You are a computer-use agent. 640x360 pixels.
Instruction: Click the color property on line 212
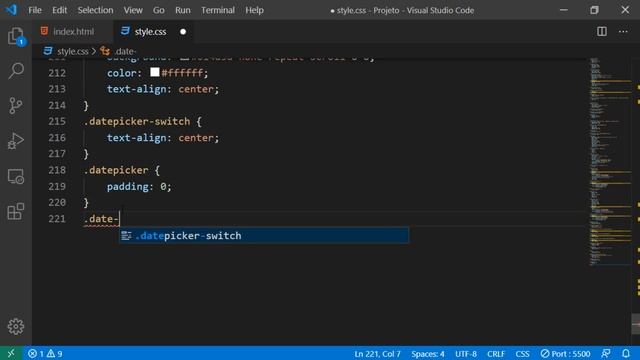[x=121, y=73]
